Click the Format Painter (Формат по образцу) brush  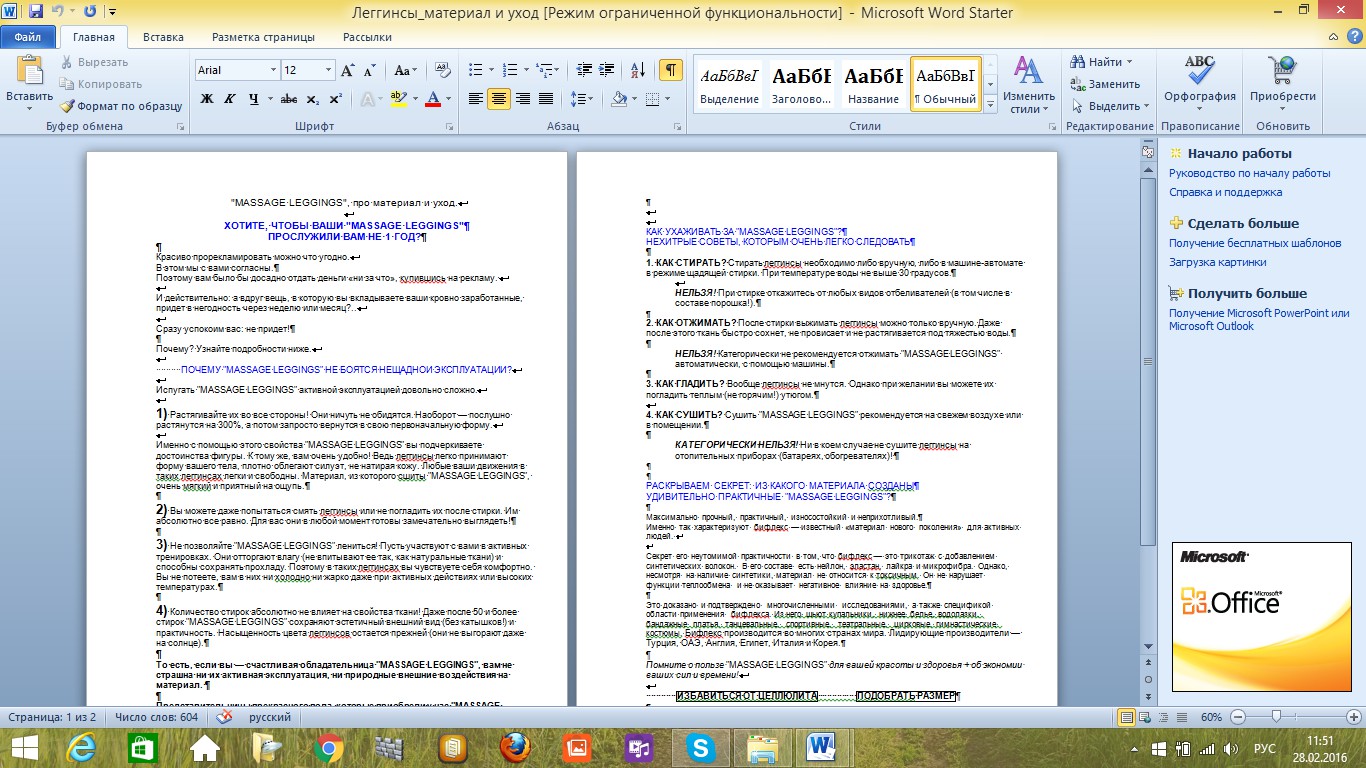pos(67,106)
